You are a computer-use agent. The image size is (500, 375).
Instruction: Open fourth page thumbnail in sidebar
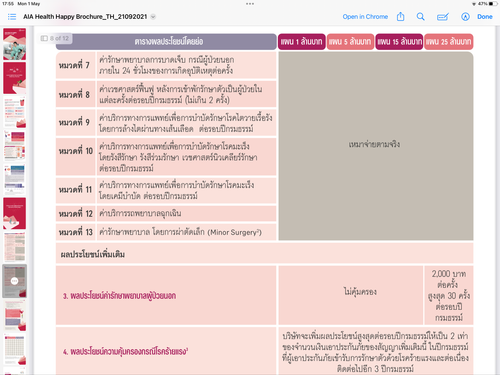click(x=14, y=146)
